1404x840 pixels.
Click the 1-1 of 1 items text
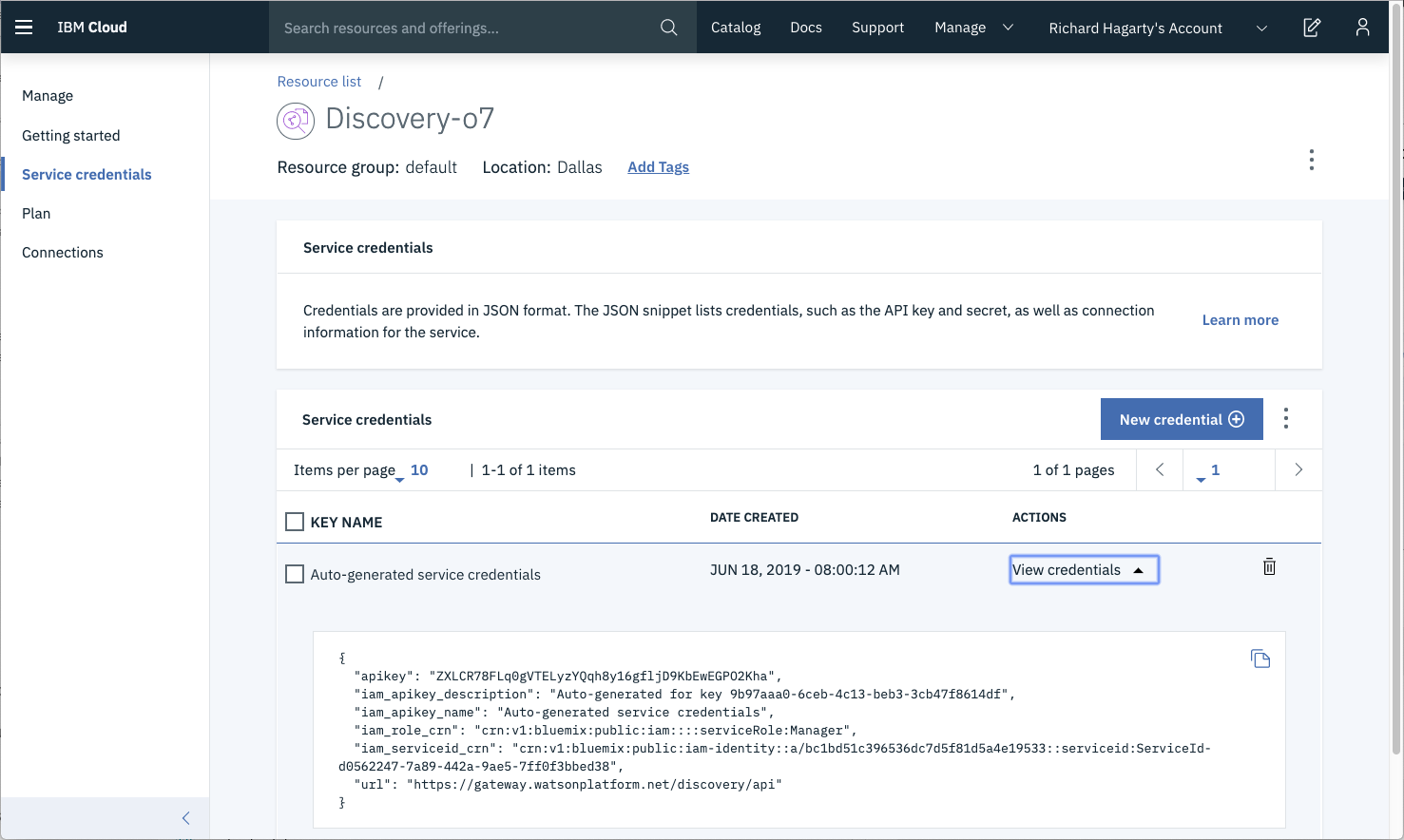pyautogui.click(x=529, y=470)
